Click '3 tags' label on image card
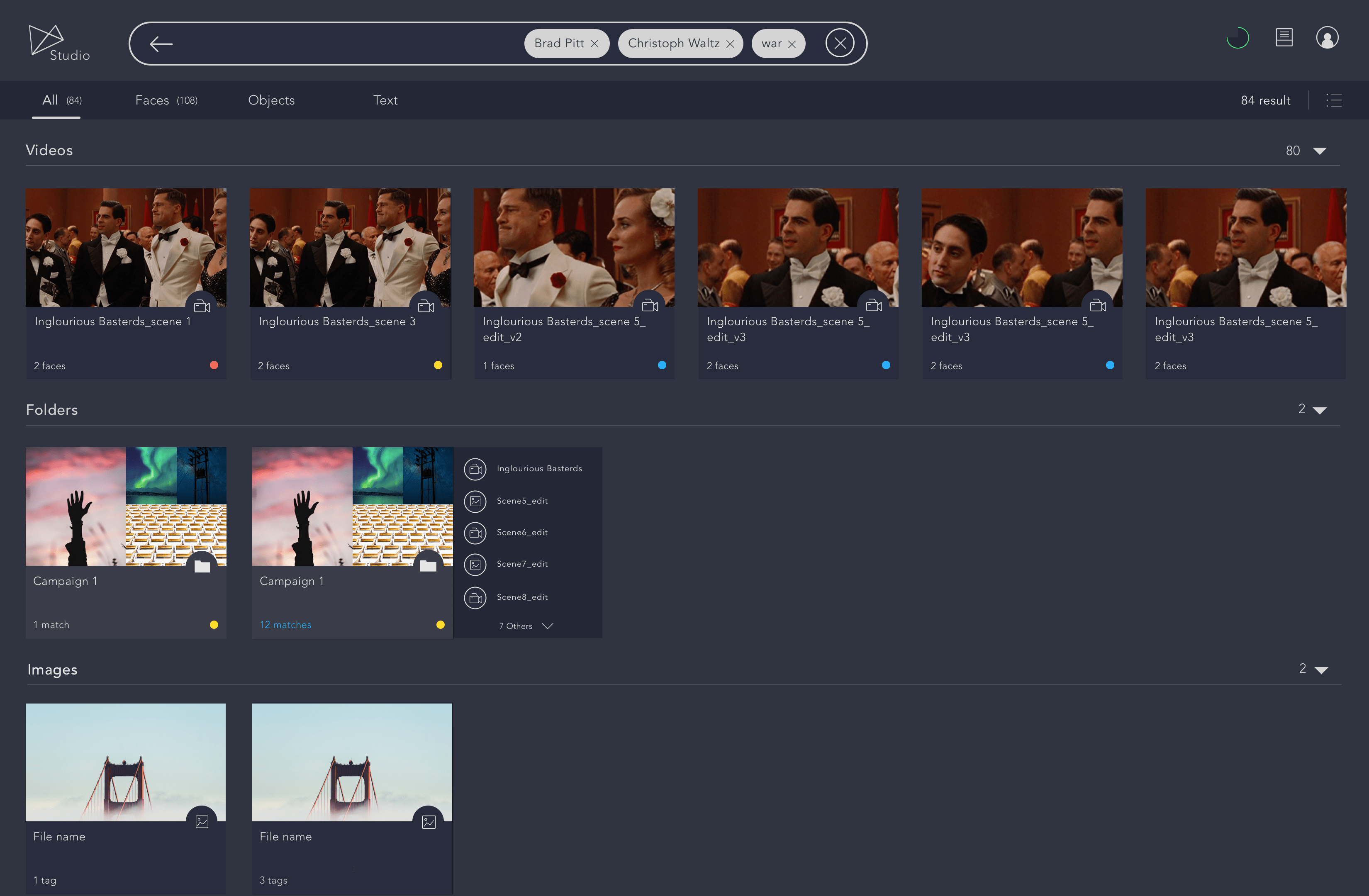This screenshot has width=1369, height=896. pyautogui.click(x=273, y=881)
